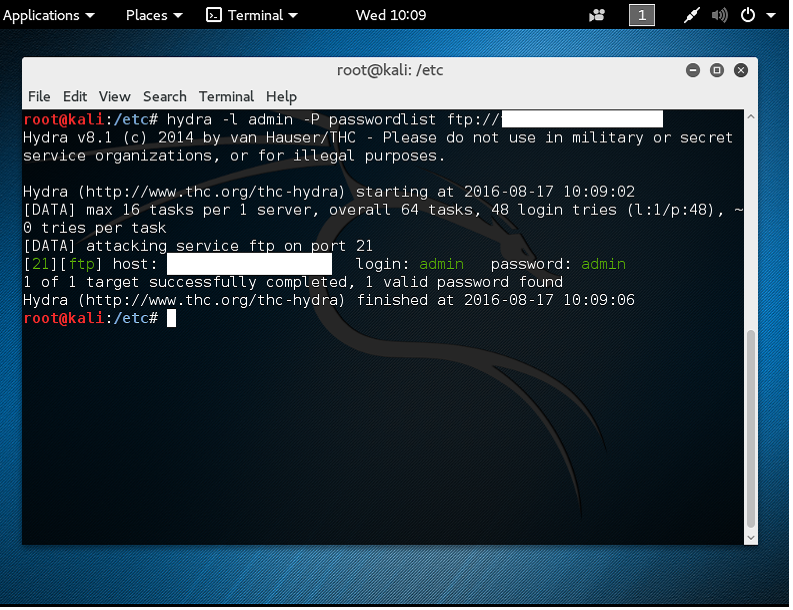Click the scrollbar down arrow

click(x=751, y=538)
